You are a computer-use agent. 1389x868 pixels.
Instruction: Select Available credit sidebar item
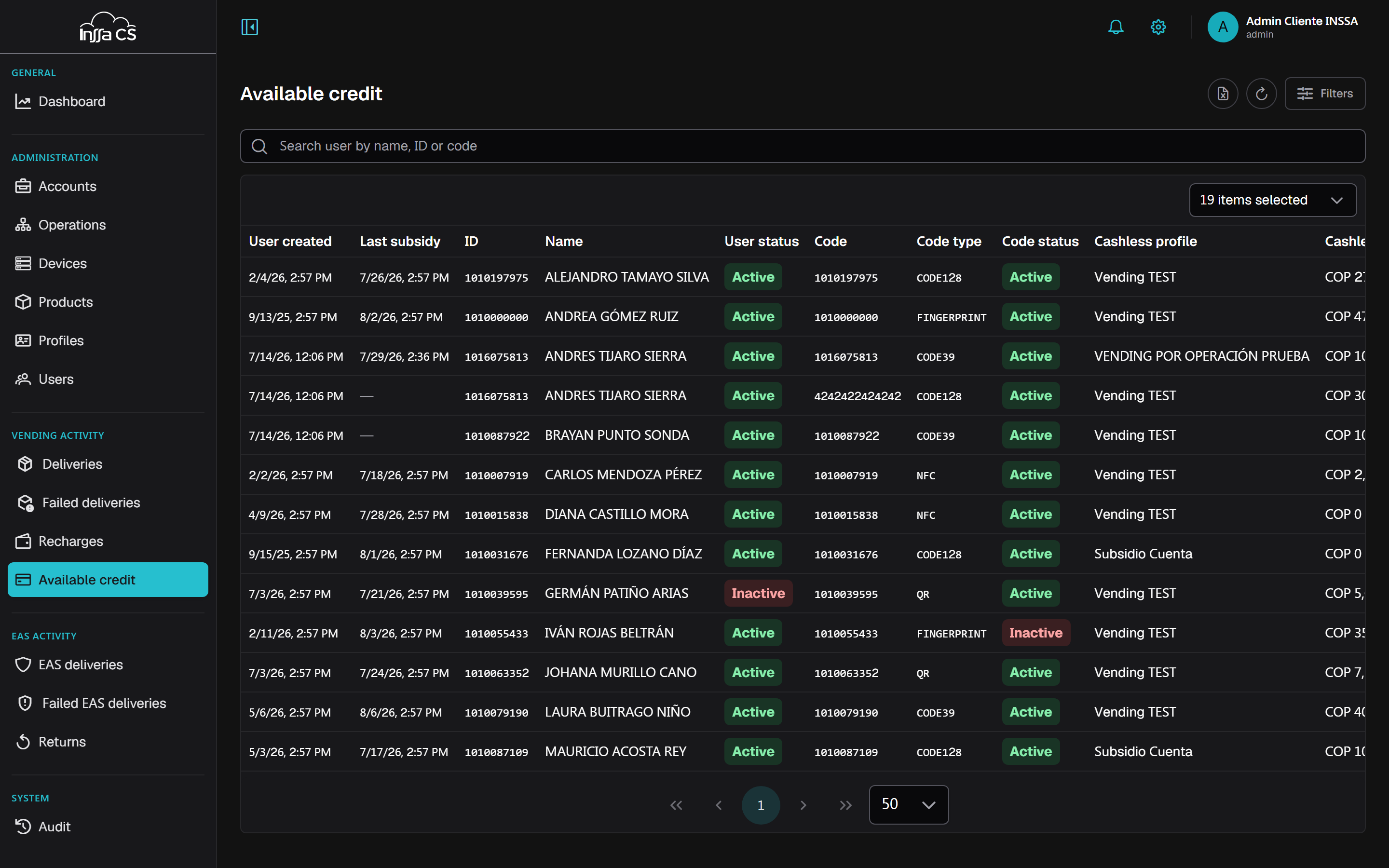click(108, 580)
